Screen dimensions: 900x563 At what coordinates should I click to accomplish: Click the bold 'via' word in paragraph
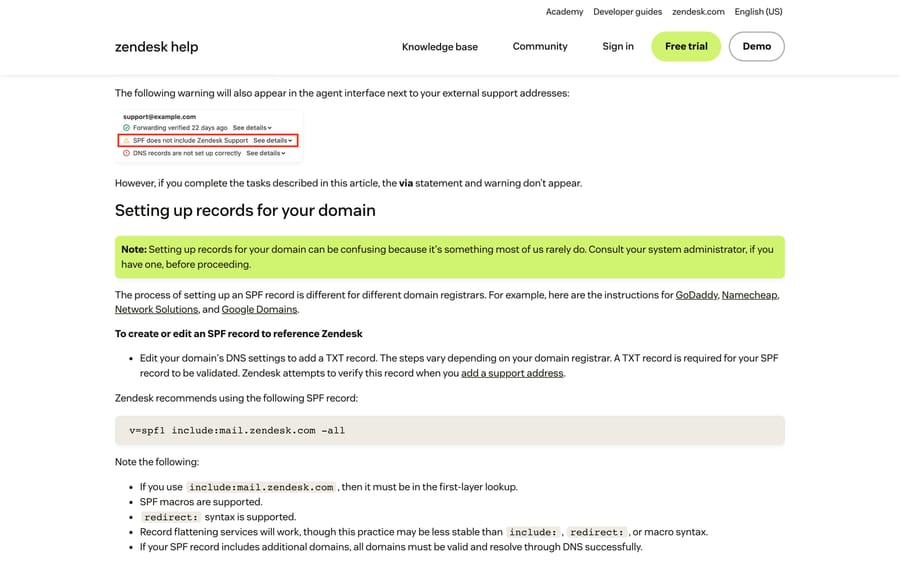tap(406, 184)
